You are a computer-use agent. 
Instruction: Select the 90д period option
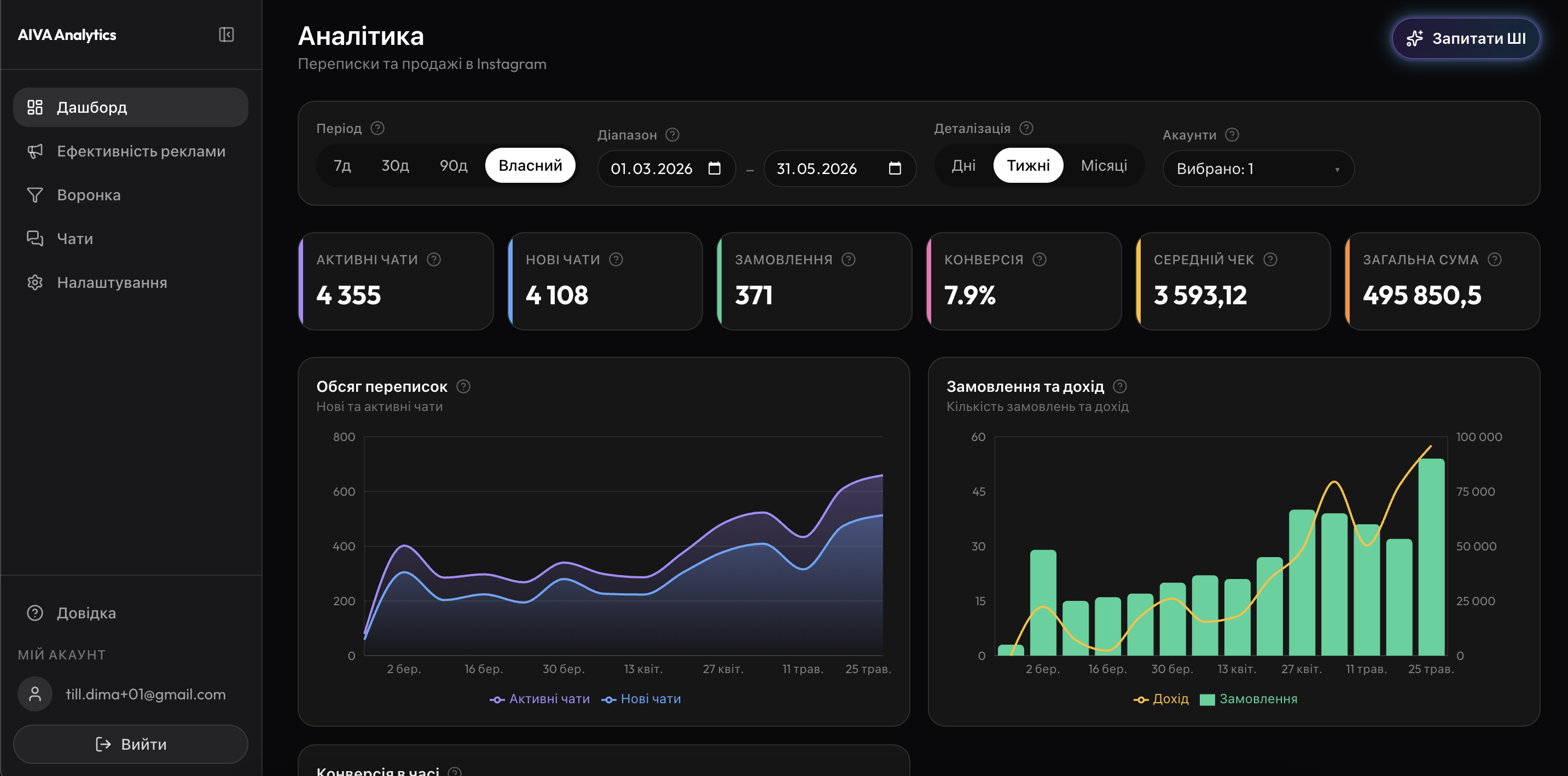(454, 166)
